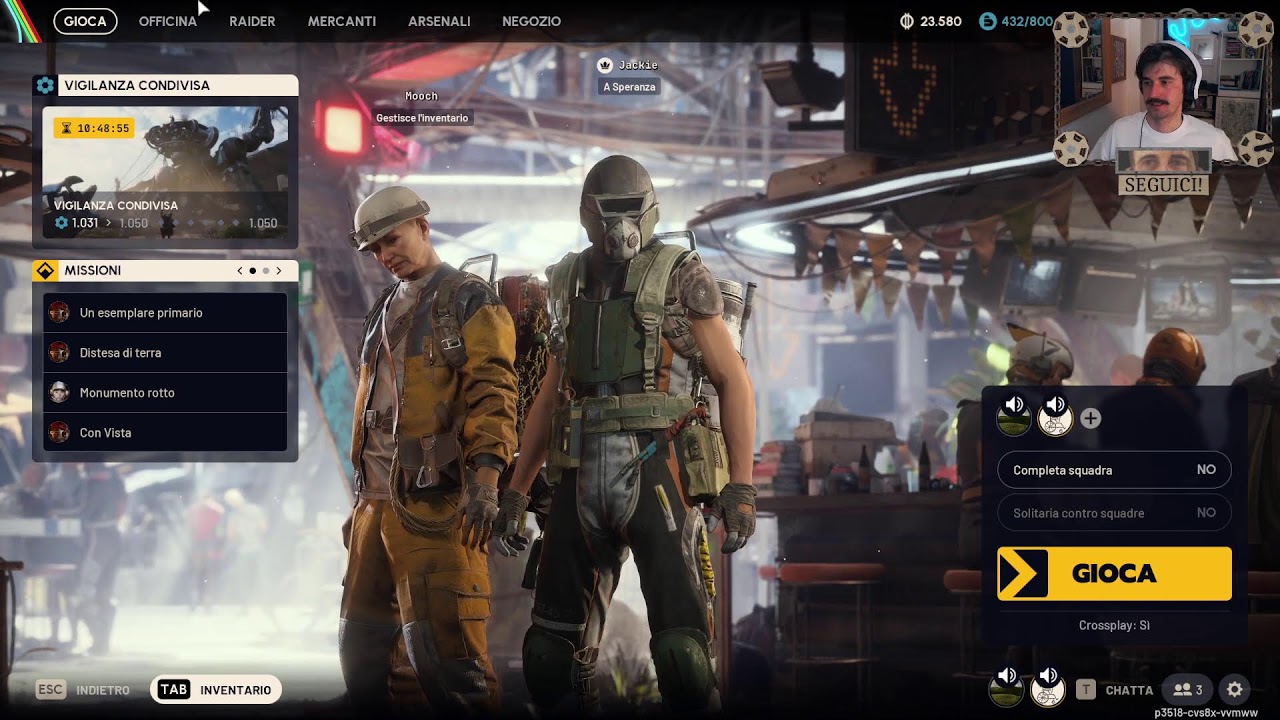Click the MISSIONI panel title
The image size is (1280, 720).
click(x=93, y=271)
